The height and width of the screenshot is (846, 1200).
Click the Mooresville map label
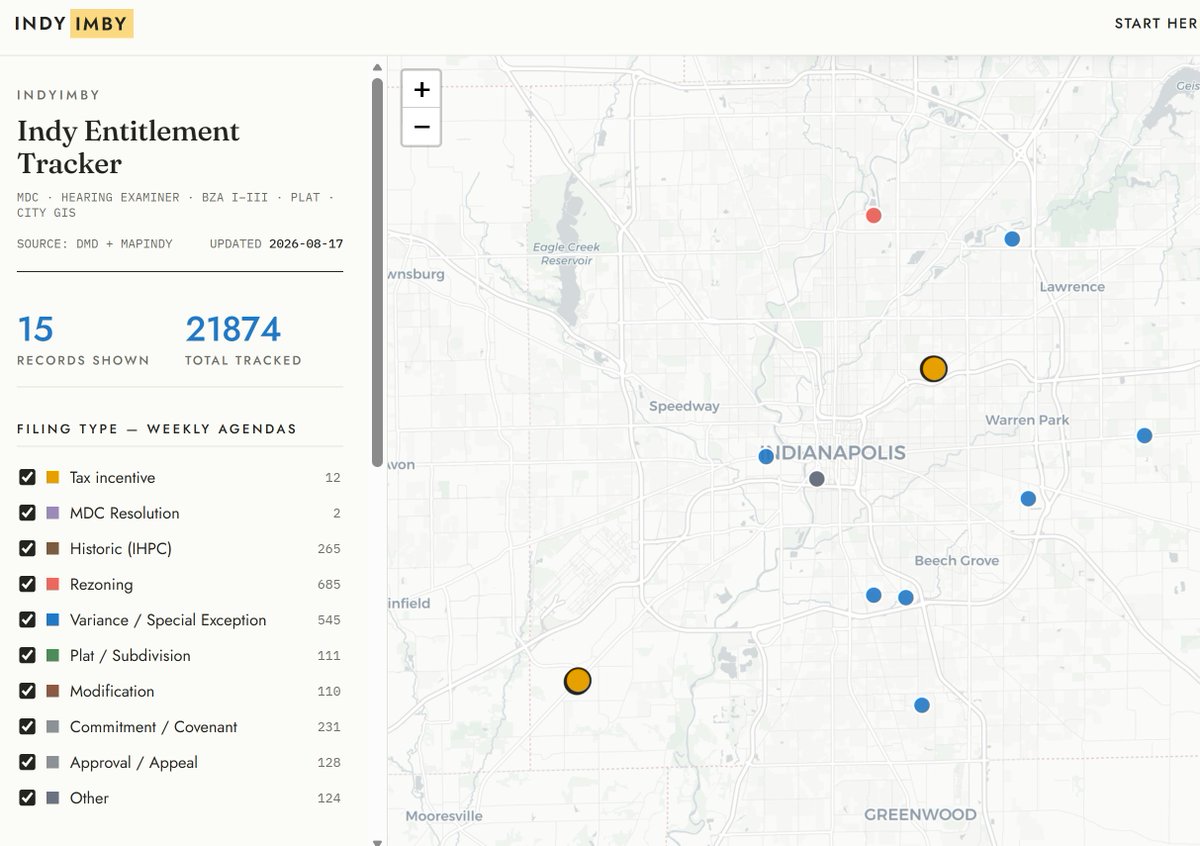tap(444, 816)
